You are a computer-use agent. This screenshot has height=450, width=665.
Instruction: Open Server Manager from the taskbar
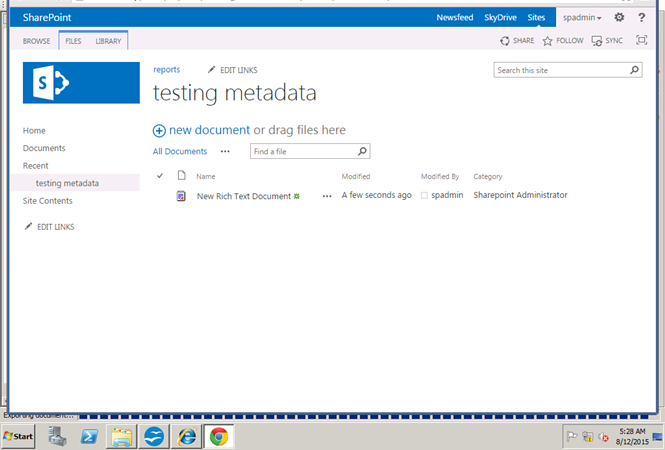(57, 436)
